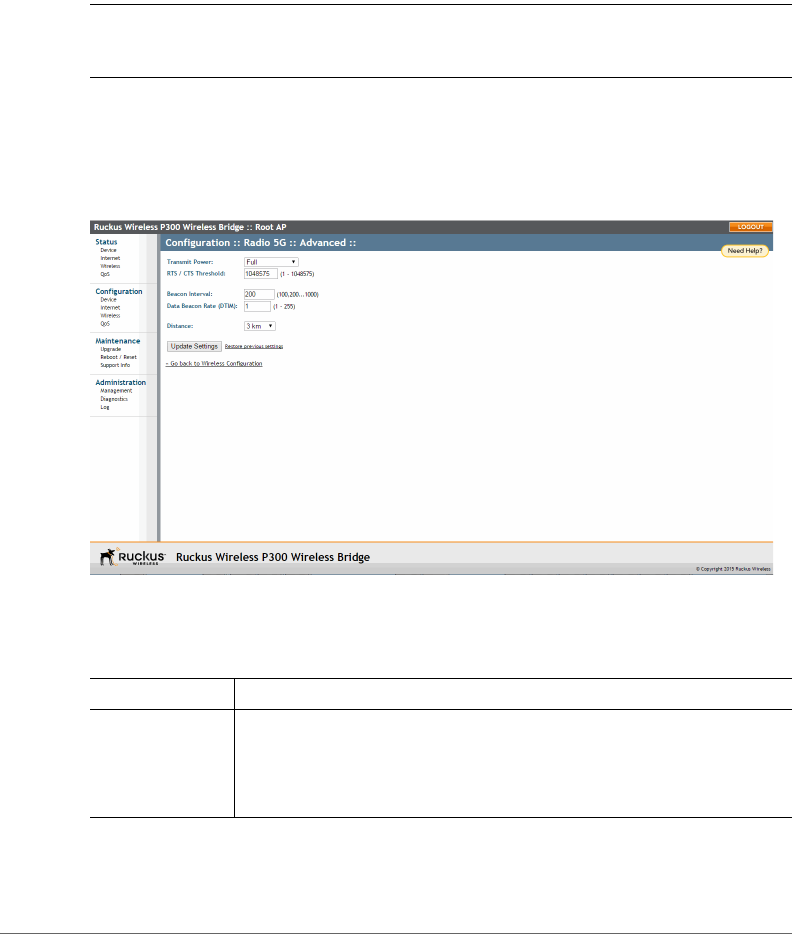
Task: Click the footer text 'Ruckus Wireless P300 Wireless Bridge'
Action: [x=273, y=557]
